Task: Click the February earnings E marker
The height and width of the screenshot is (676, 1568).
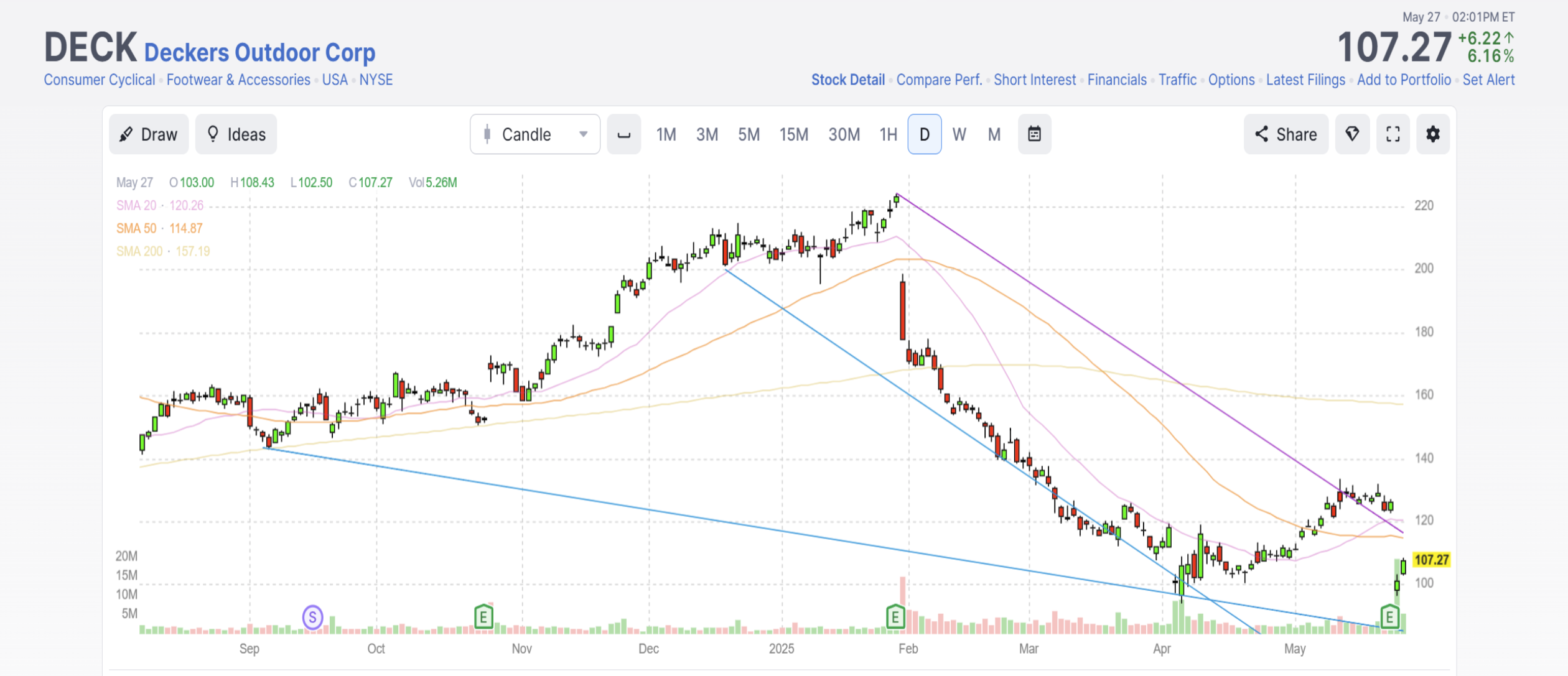Action: (895, 618)
